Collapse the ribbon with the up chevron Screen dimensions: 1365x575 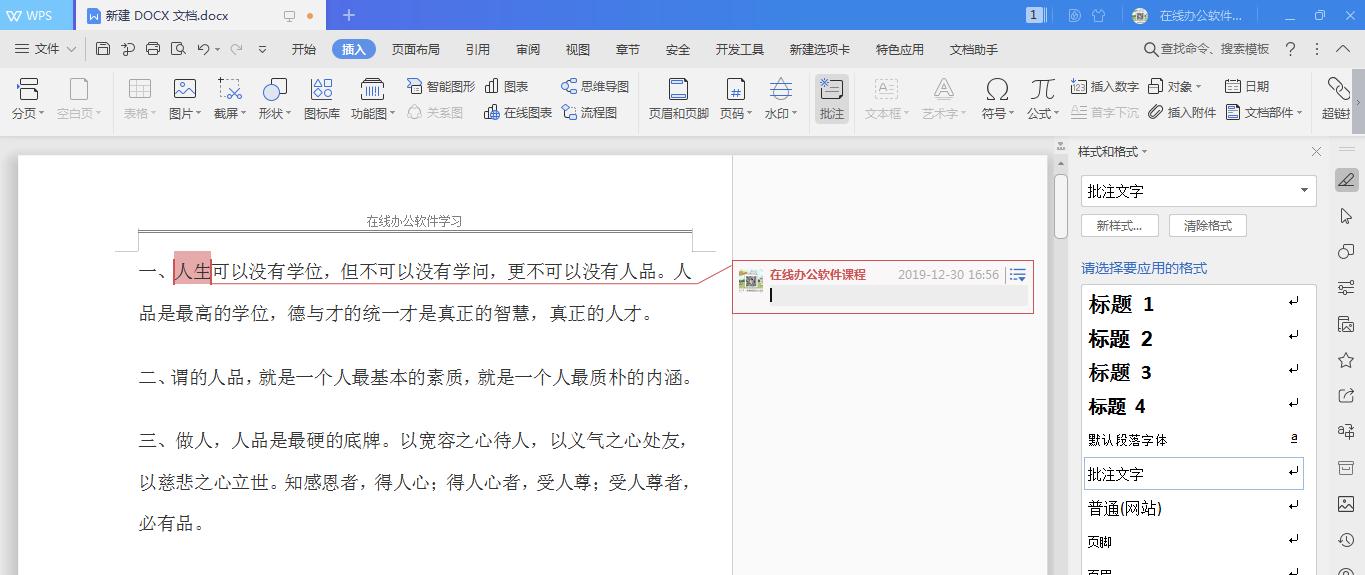[1341, 49]
